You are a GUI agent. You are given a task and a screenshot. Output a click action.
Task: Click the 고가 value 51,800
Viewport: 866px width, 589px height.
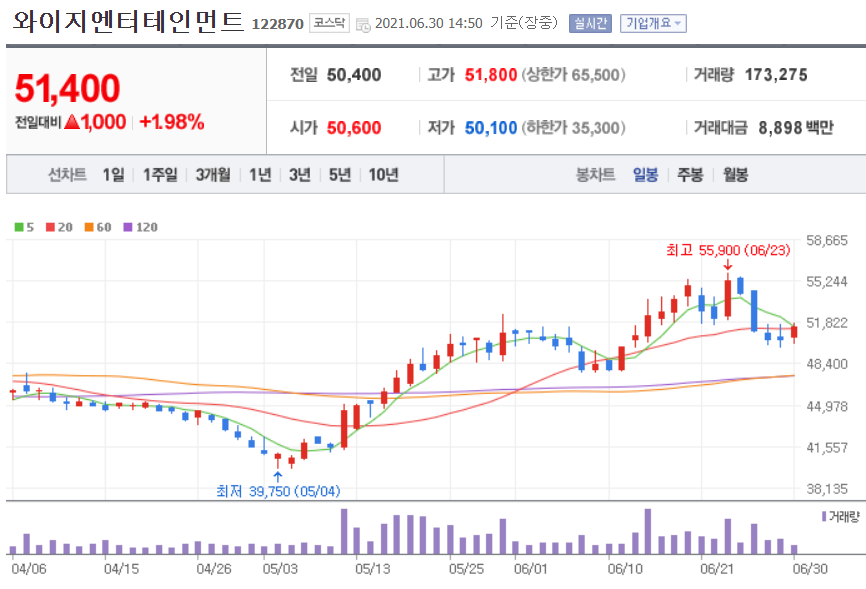(490, 75)
